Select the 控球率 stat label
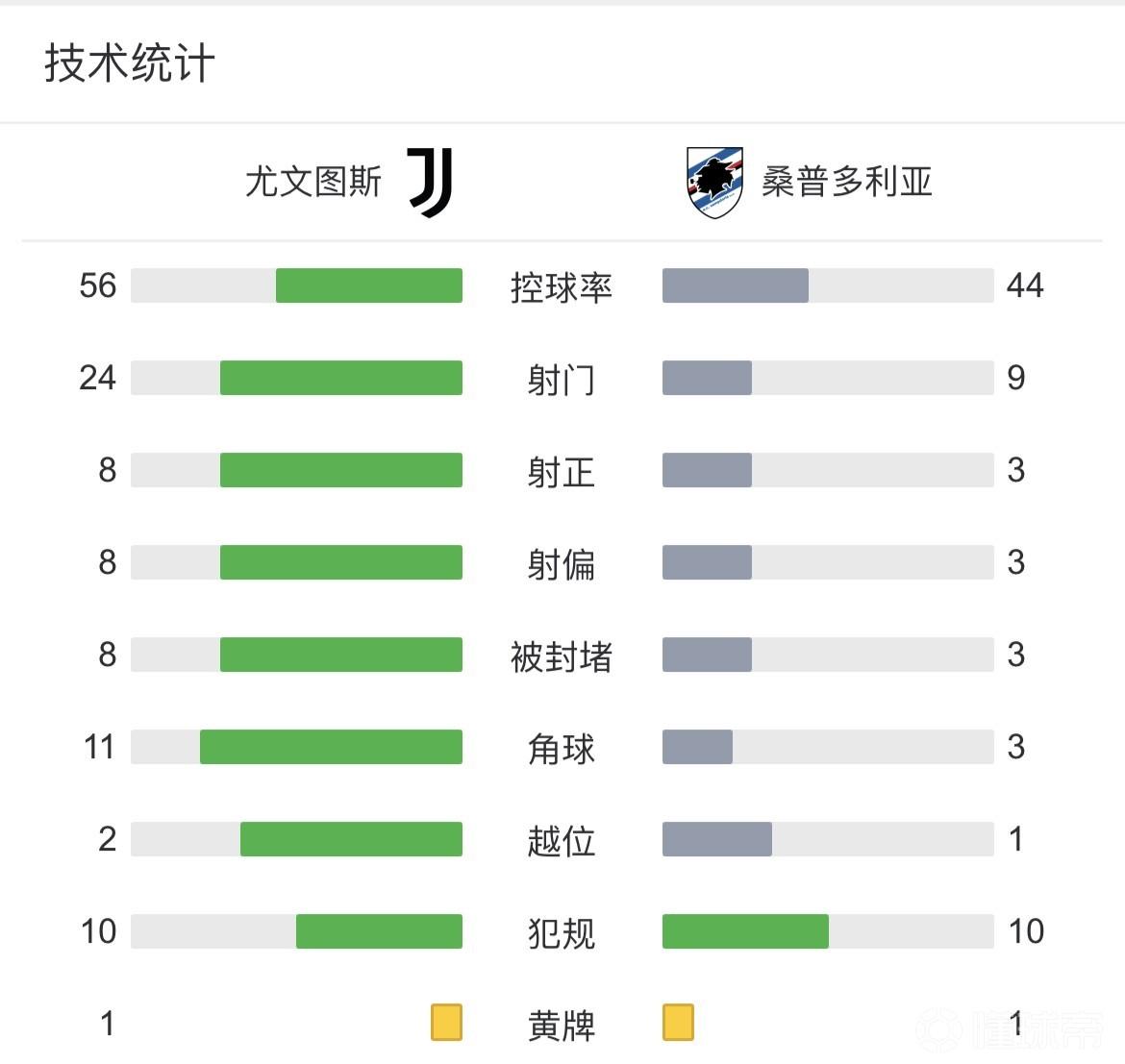Screen dimensions: 1125x1064 coord(562,287)
